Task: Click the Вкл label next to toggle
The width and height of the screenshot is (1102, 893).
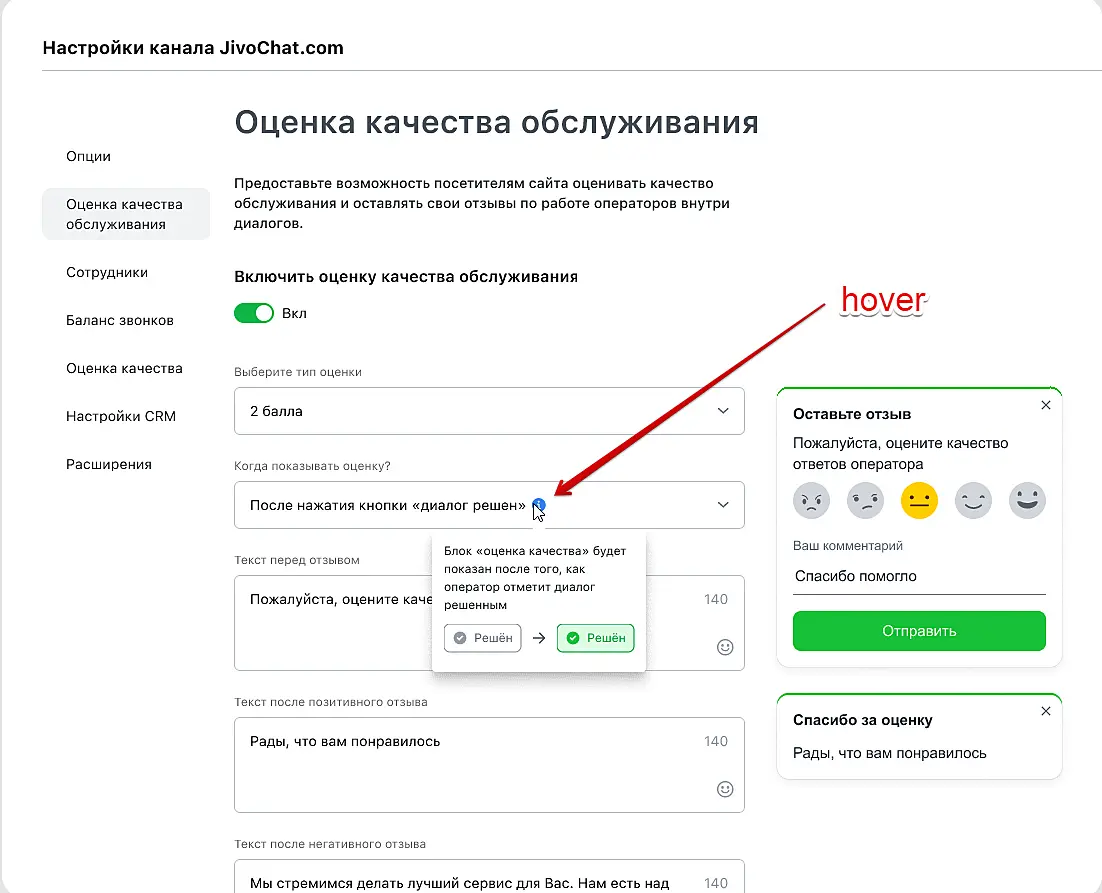Action: tap(294, 313)
